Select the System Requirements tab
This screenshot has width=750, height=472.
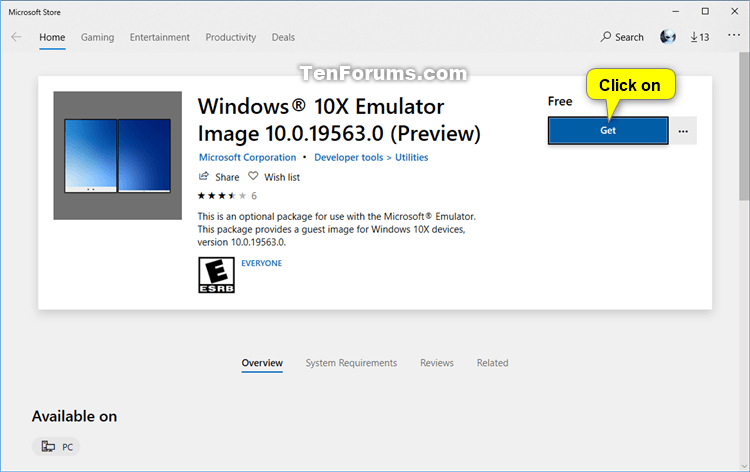(351, 363)
